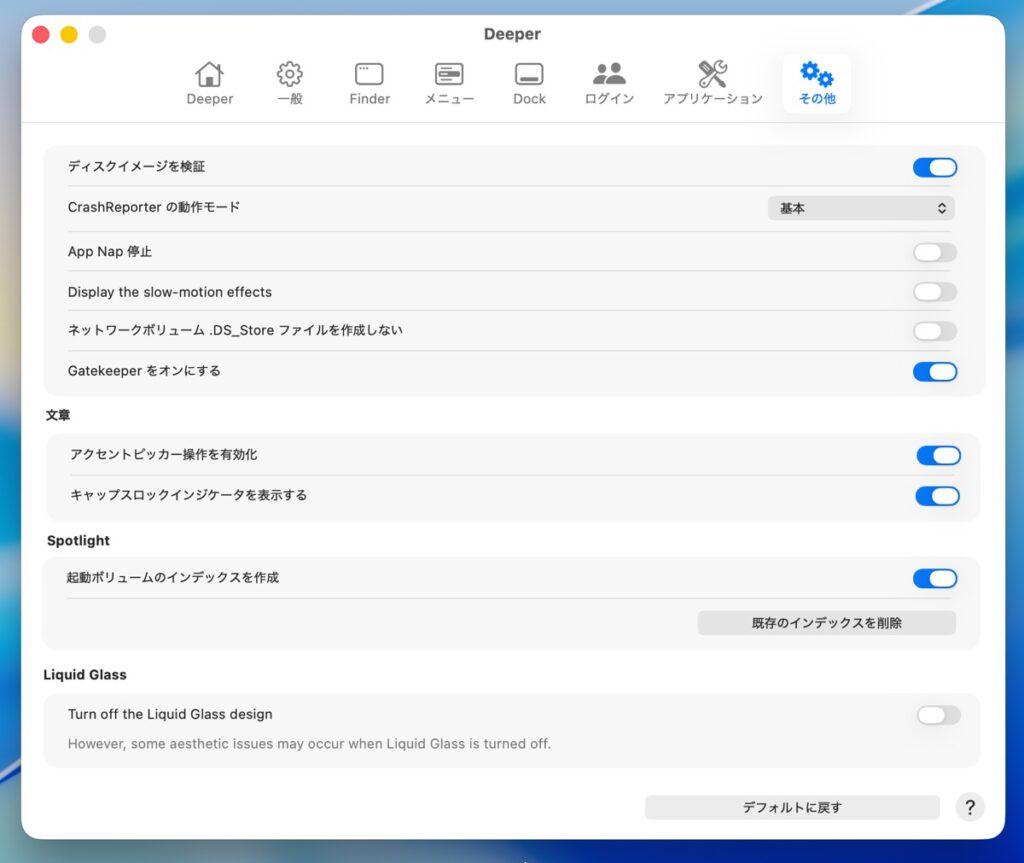Toggle Gatekeeper をオンにする switch off
1024x863 pixels.
934,371
